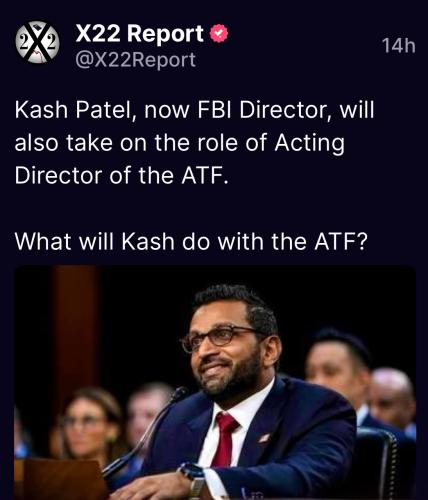Image resolution: width=428 pixels, height=500 pixels.
Task: Open the 14h post timestamp
Action: pos(399,45)
